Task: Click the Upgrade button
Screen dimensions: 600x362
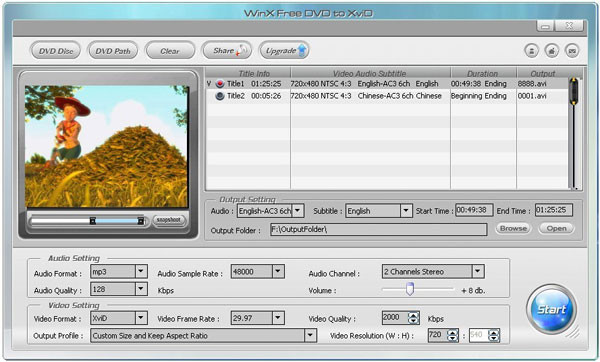Action: (x=284, y=51)
